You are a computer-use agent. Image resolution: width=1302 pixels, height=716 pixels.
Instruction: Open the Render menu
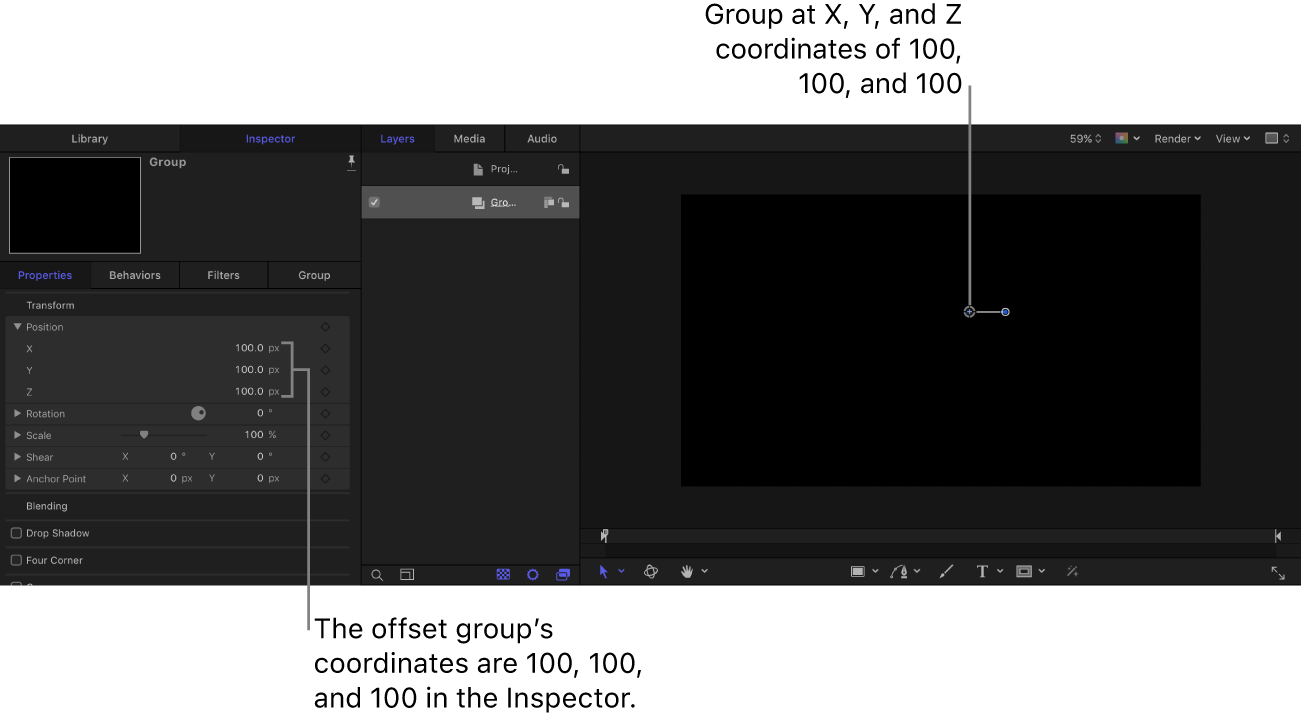[1176, 138]
